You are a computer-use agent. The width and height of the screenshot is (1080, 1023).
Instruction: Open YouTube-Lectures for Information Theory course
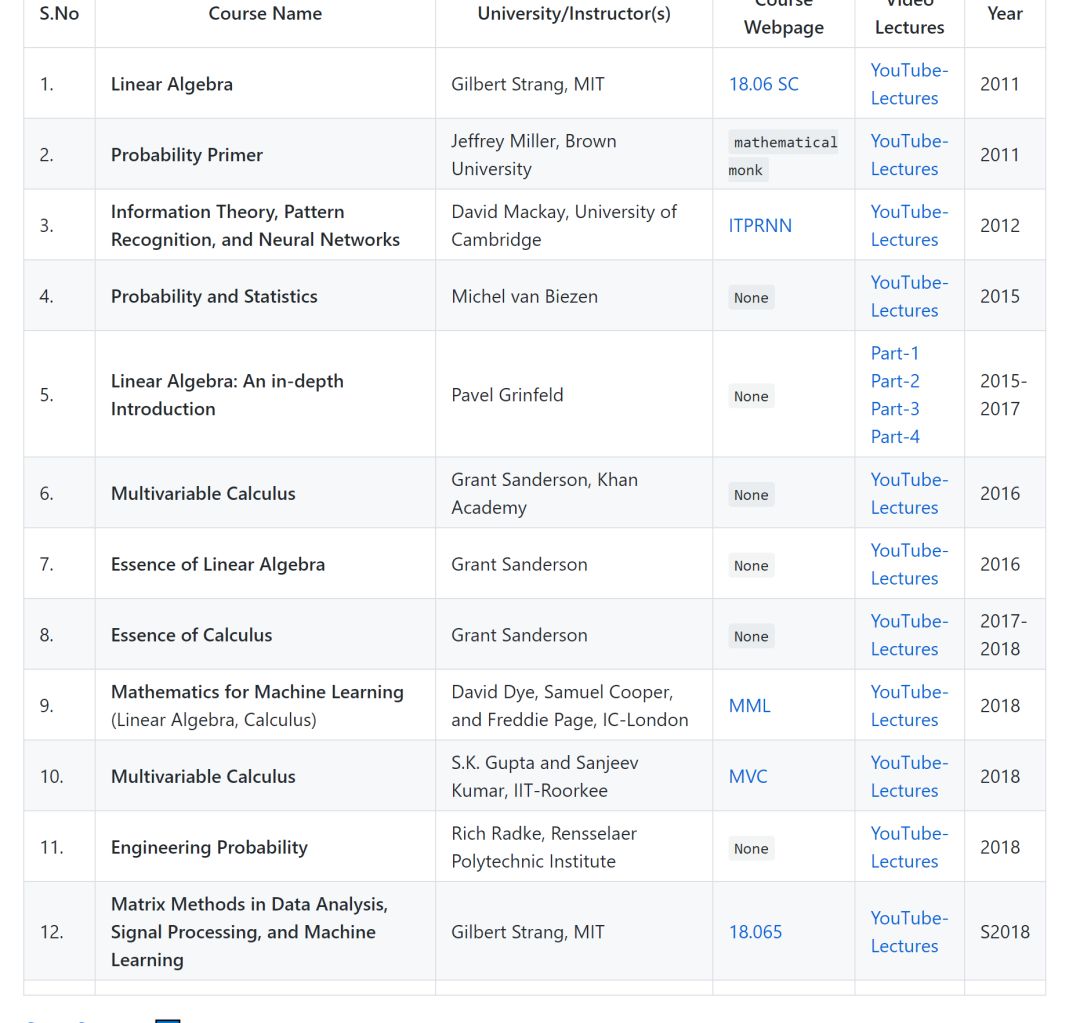coord(908,225)
